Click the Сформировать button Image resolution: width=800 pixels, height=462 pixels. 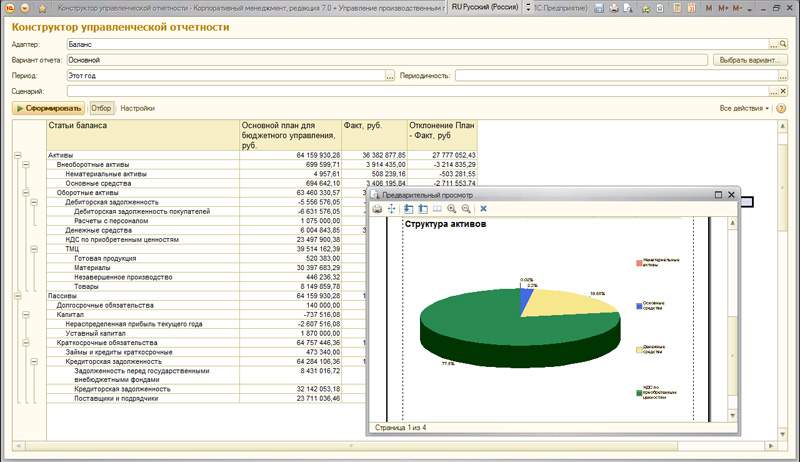pos(49,108)
